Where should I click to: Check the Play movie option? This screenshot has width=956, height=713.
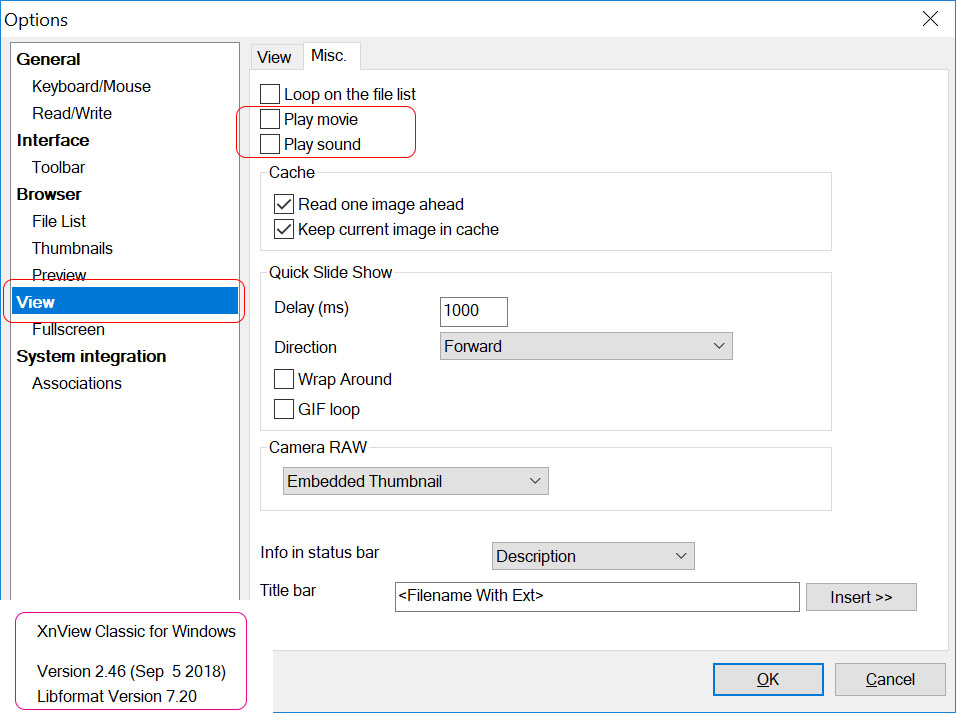(x=270, y=120)
